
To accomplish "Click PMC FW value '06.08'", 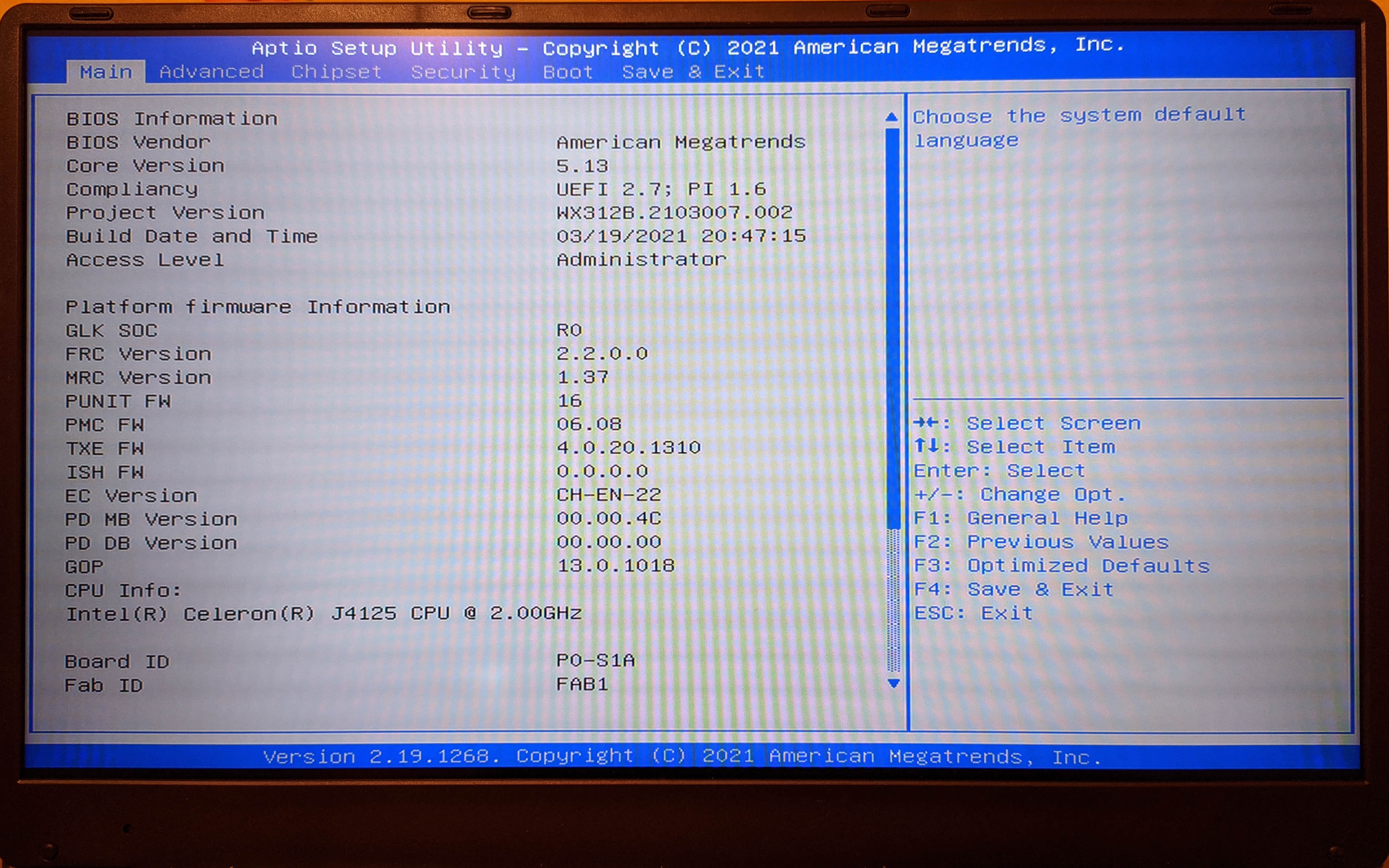I will click(589, 424).
